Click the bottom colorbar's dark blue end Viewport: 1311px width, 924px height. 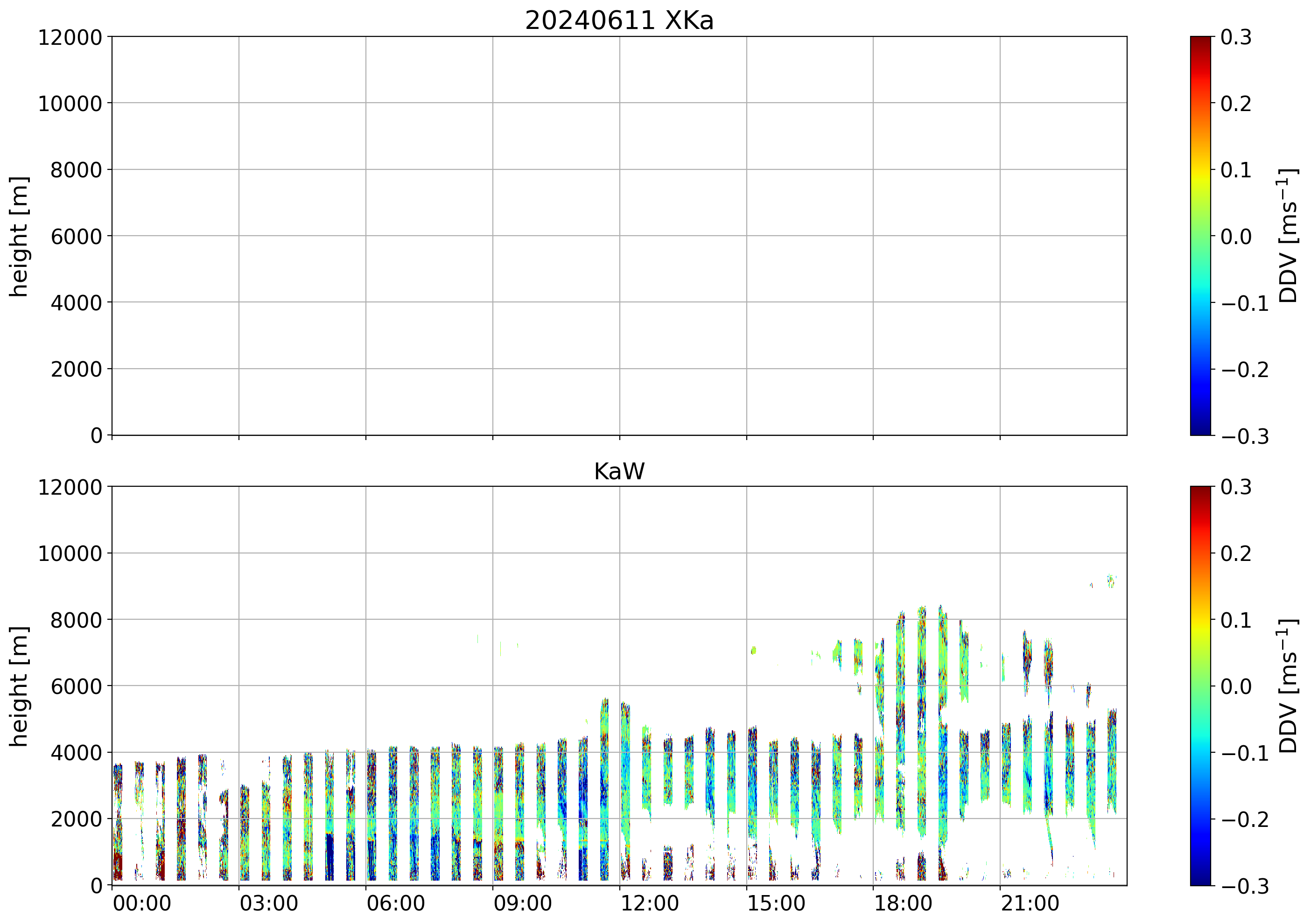[x=1200, y=880]
